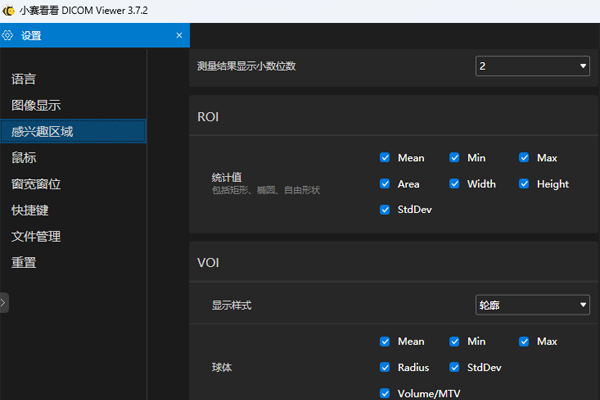This screenshot has width=600, height=400.
Task: Uncheck ROI Max statistic checkbox
Action: (x=524, y=158)
